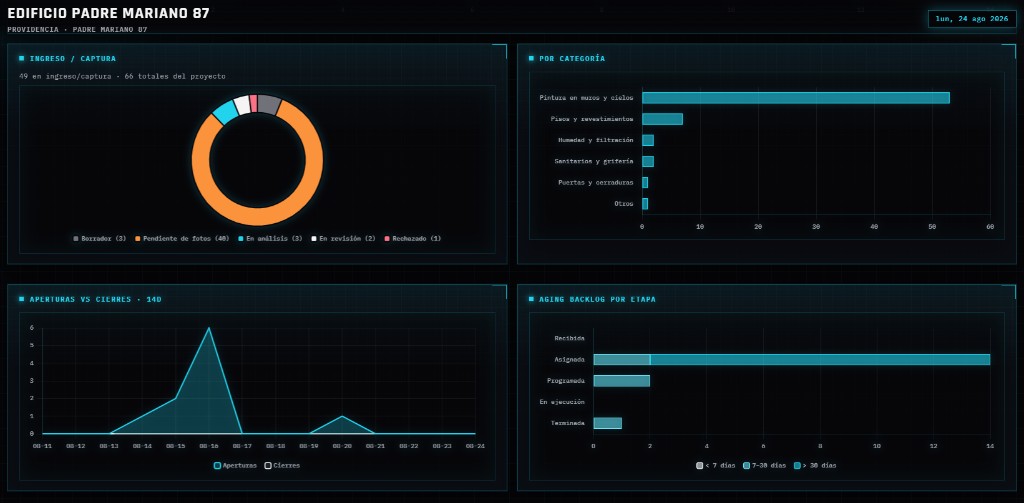This screenshot has height=503, width=1024.
Task: Toggle Pendiente de fotos legend entry
Action: point(182,238)
